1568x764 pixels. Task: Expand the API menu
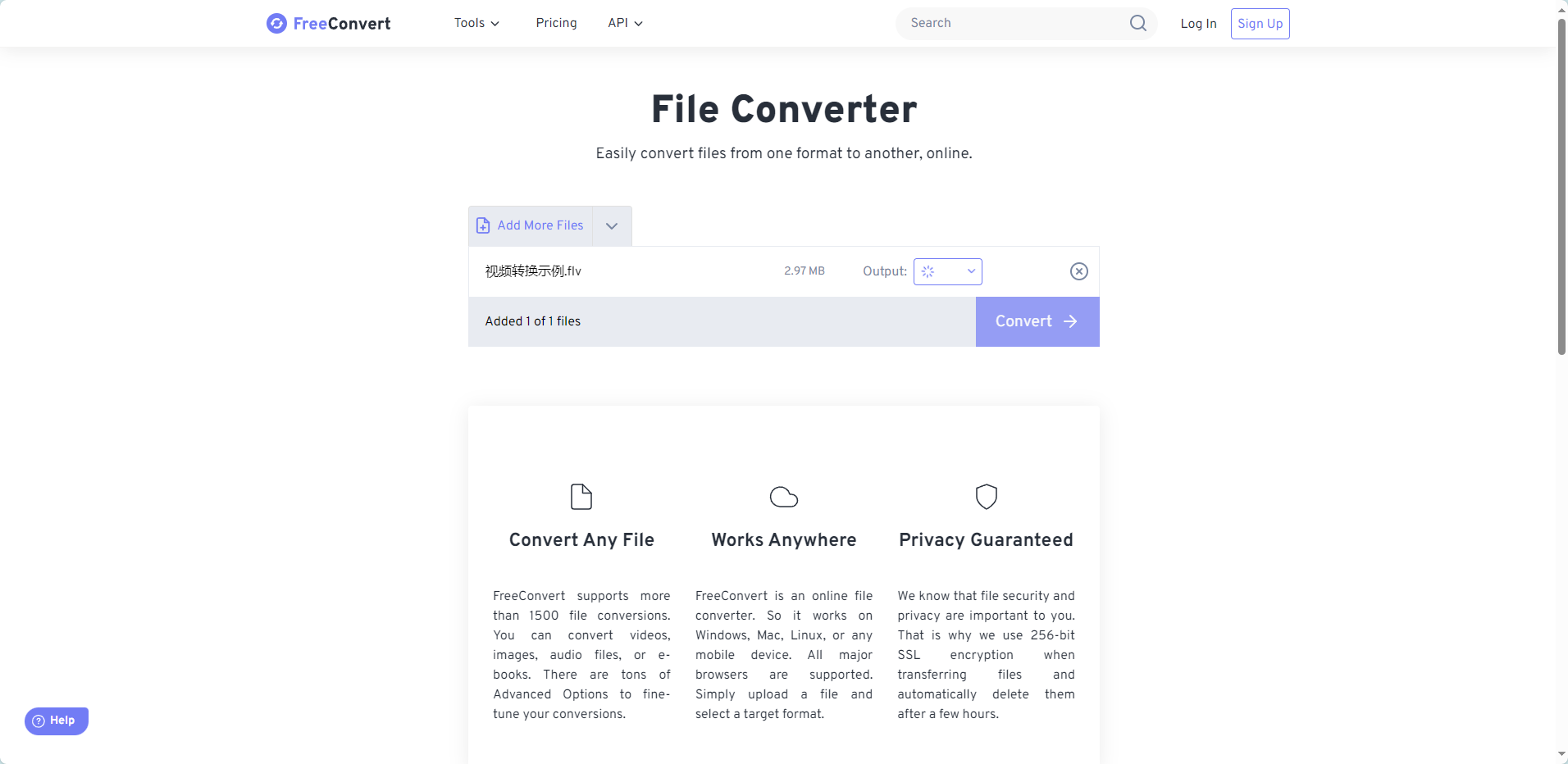tap(625, 23)
